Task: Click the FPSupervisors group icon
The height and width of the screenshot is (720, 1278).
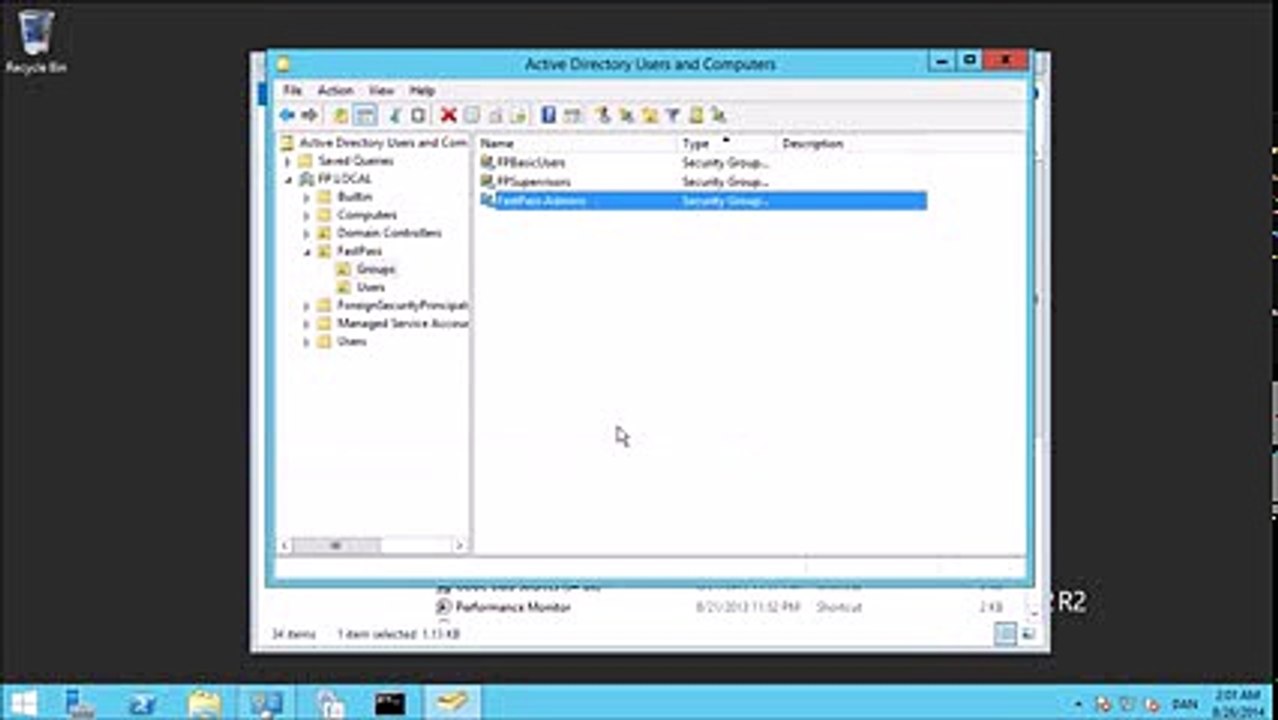Action: [487, 181]
